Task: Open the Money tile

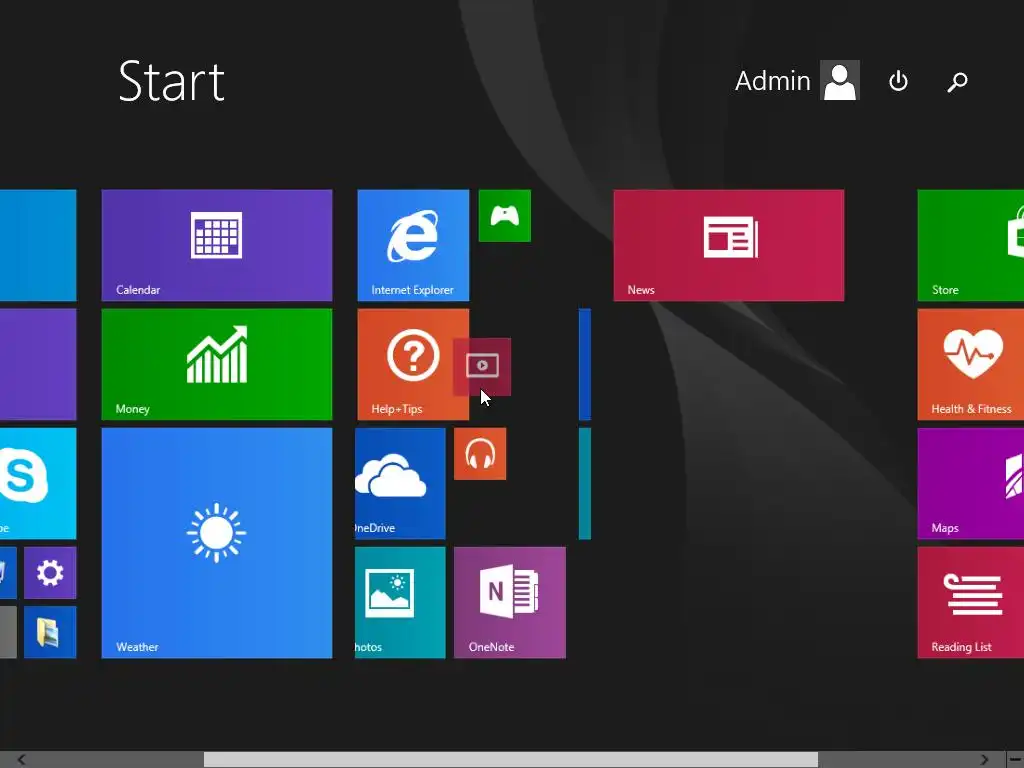Action: coord(217,364)
